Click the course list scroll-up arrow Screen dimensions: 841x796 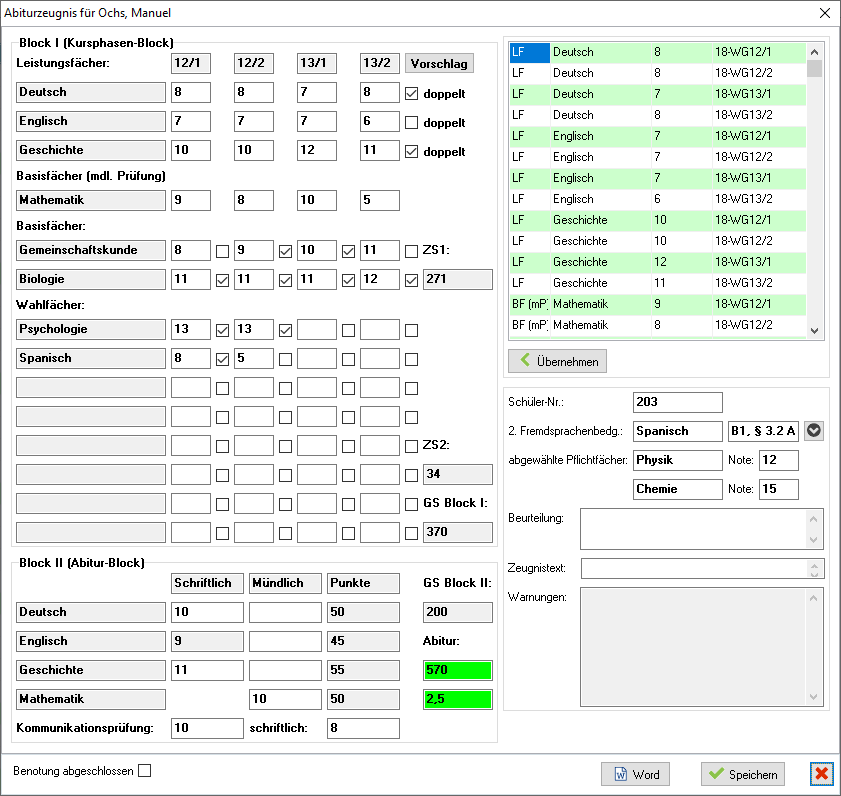814,52
